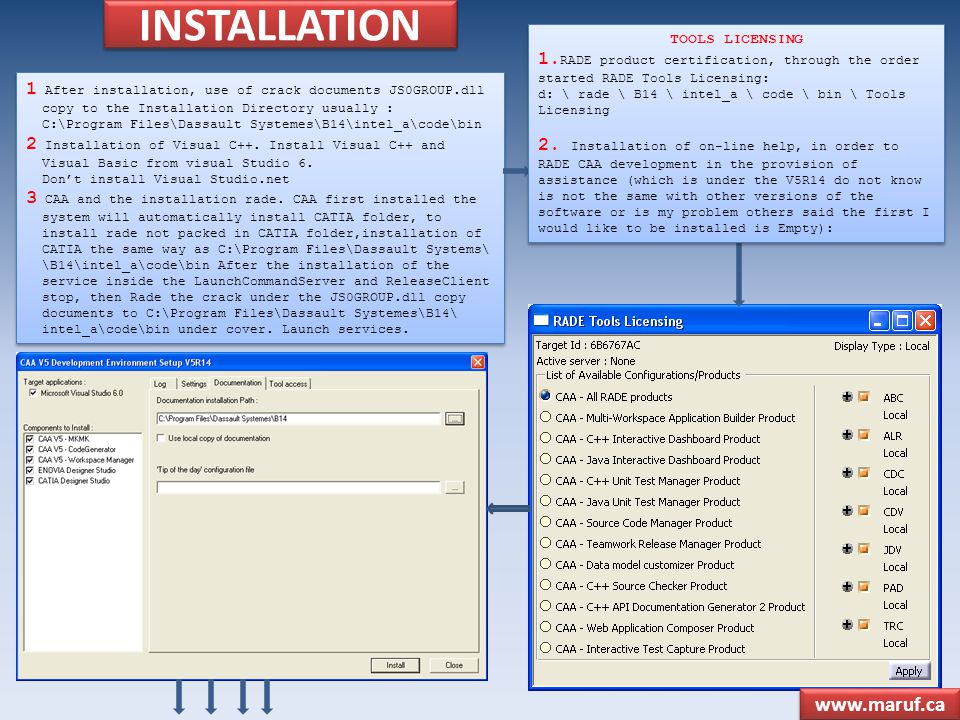Click Apply in RADE Tools Licensing

(909, 671)
